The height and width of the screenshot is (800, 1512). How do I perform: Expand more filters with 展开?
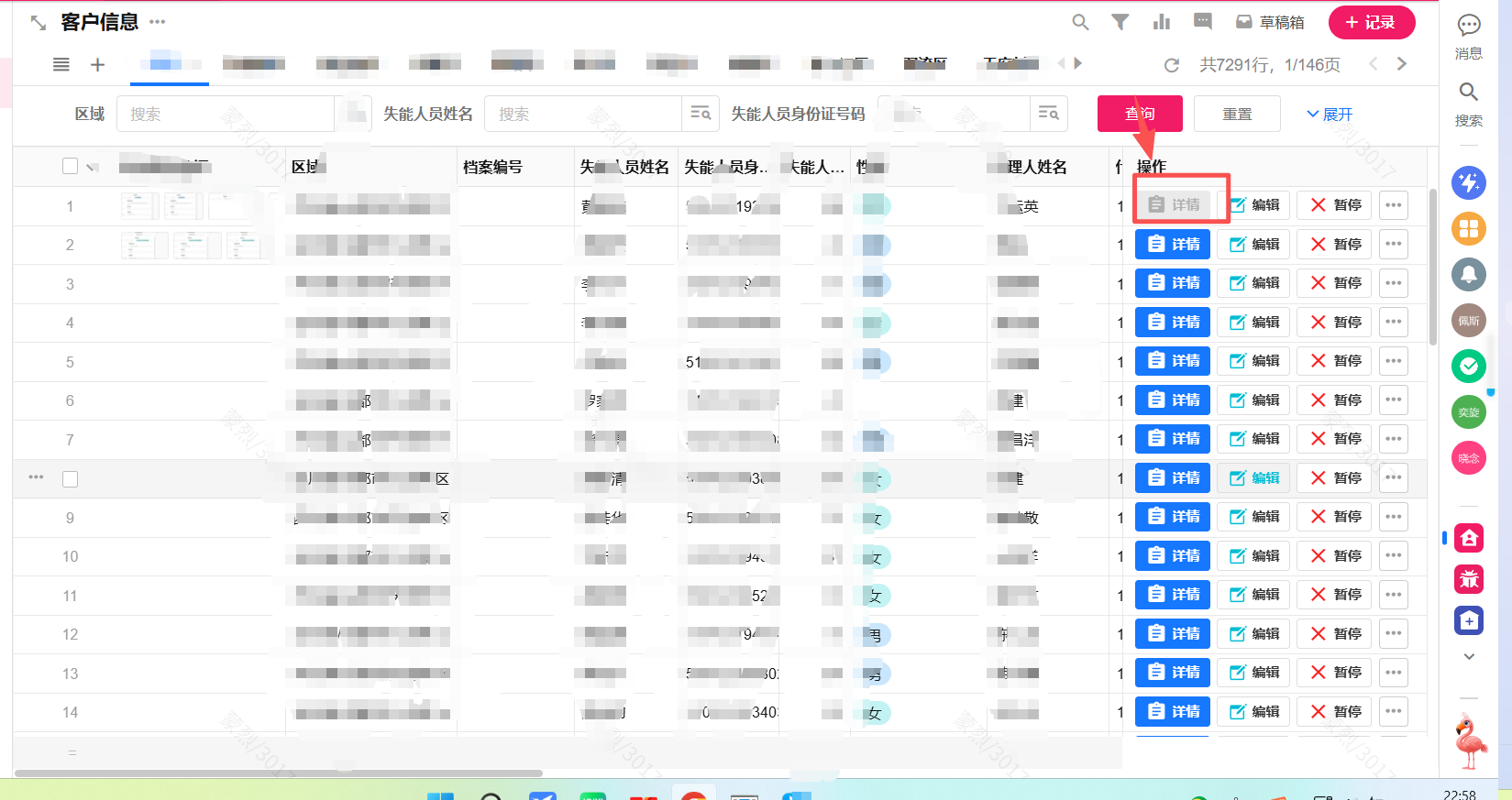click(1330, 114)
